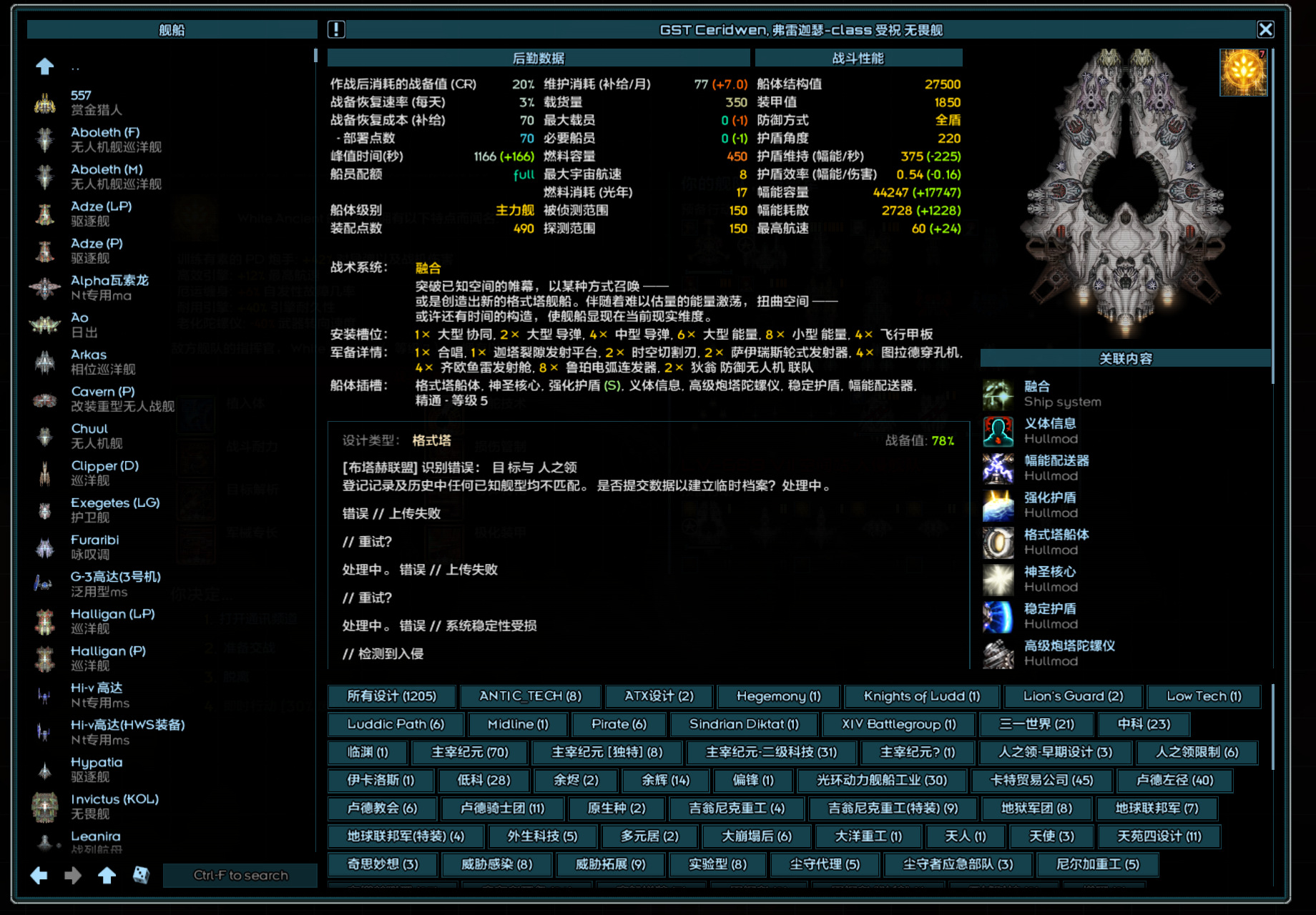Click the up arrow above the ship list
This screenshot has width=1316, height=915.
[45, 66]
